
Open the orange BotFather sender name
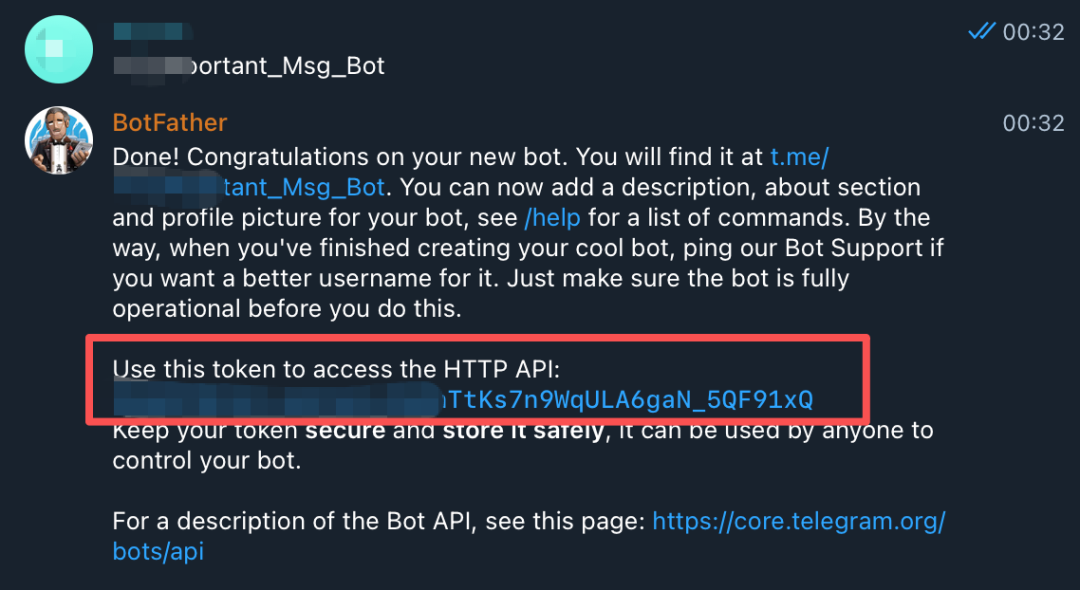click(x=170, y=123)
